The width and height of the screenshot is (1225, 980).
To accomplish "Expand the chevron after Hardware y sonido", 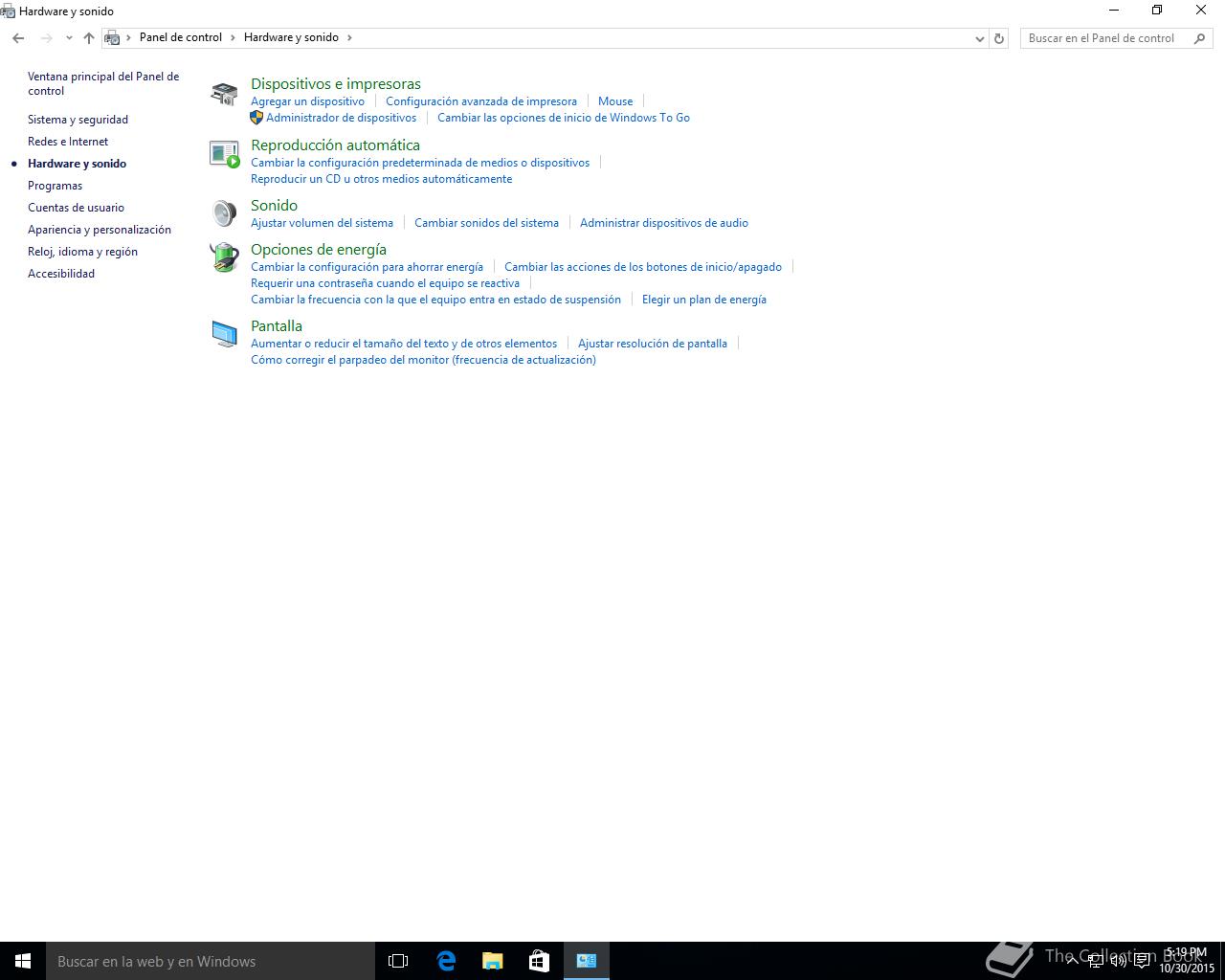I will pyautogui.click(x=349, y=37).
